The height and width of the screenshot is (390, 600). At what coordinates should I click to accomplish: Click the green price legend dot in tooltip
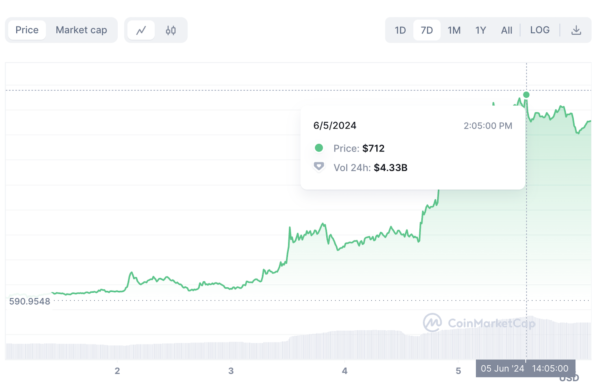click(x=318, y=148)
